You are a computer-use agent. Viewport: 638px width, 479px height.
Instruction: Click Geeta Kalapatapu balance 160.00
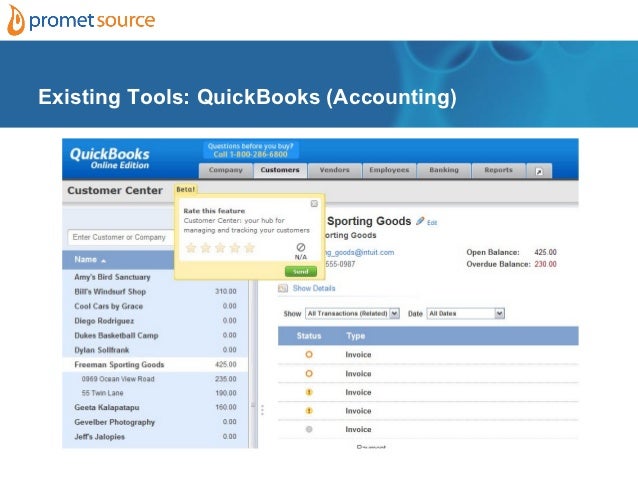pos(226,407)
